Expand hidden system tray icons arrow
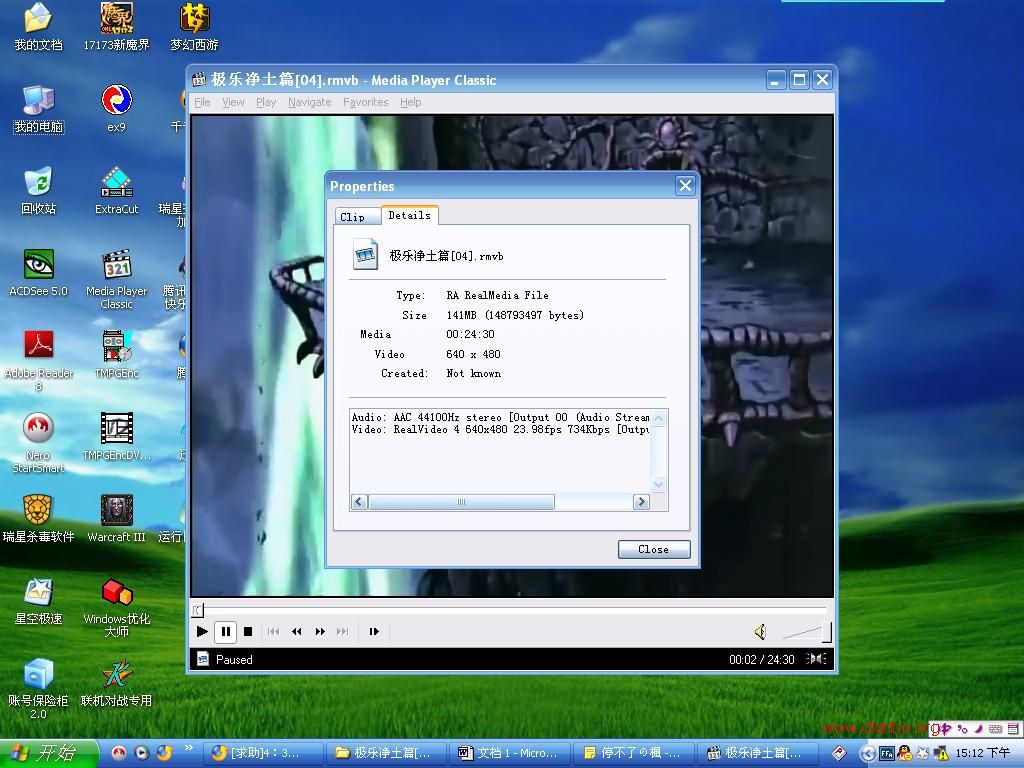 click(x=867, y=754)
